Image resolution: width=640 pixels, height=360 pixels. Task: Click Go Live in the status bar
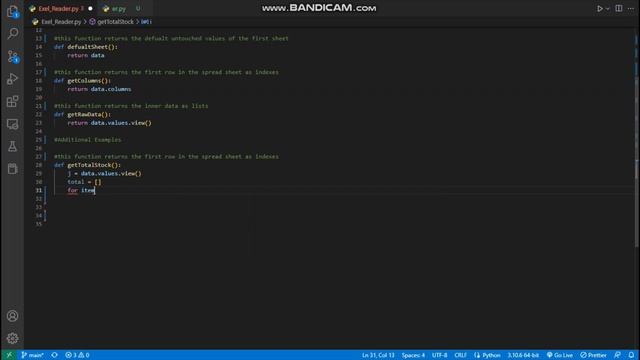[x=560, y=355]
